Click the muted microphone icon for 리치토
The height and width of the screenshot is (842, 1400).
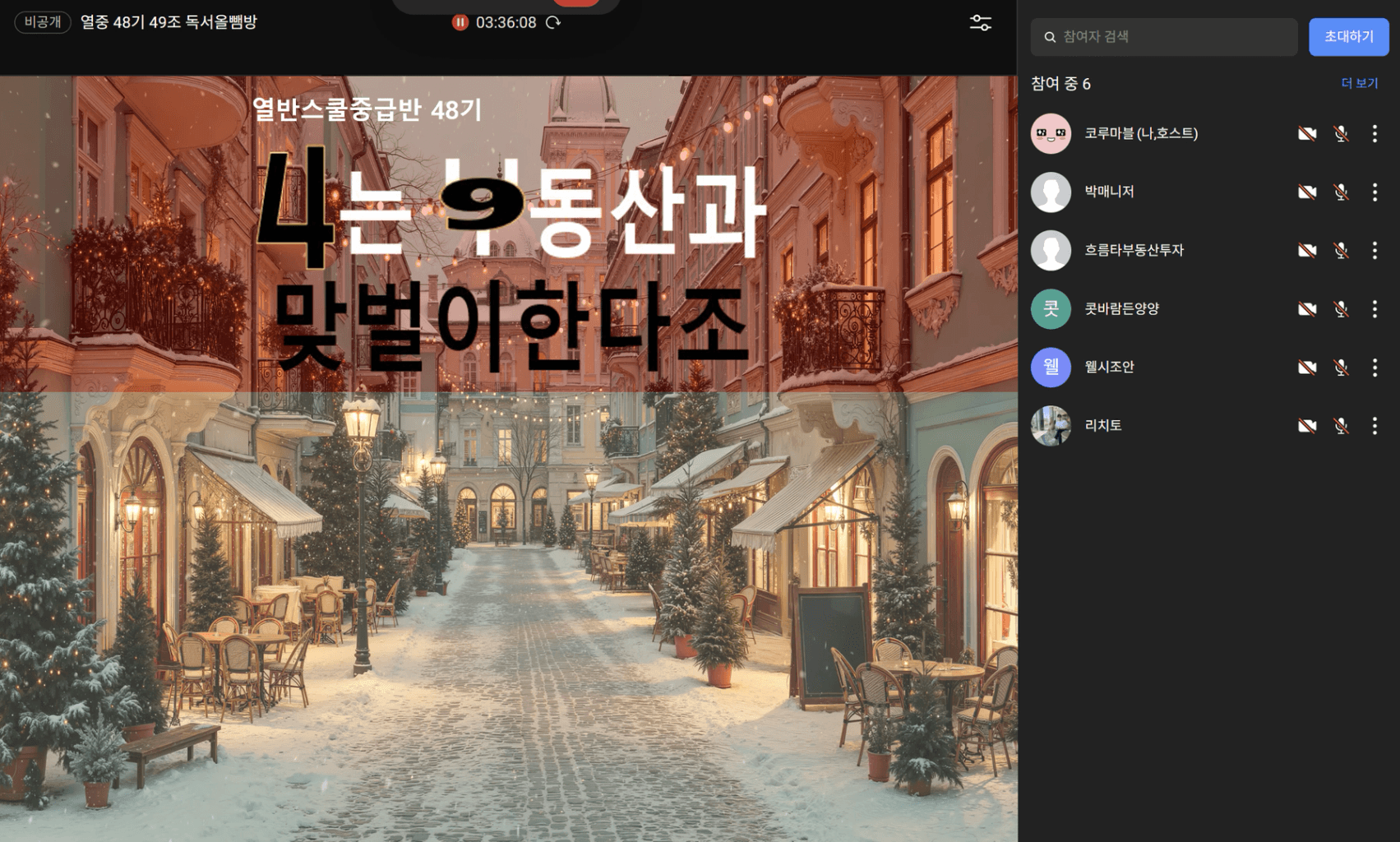point(1341,425)
